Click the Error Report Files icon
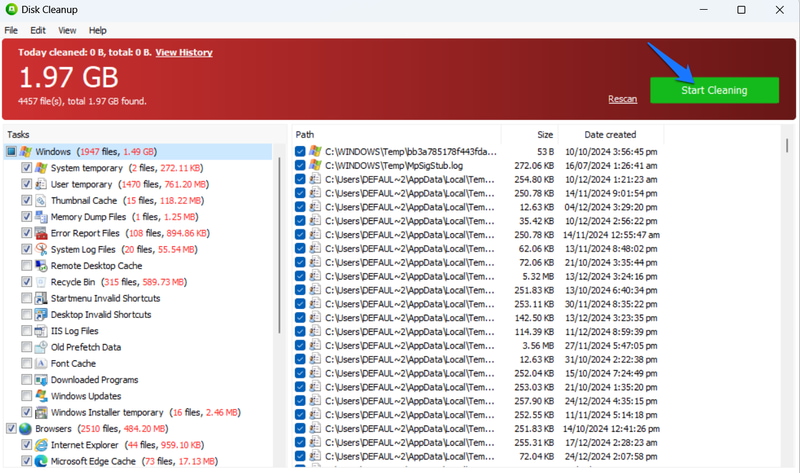 [41, 233]
